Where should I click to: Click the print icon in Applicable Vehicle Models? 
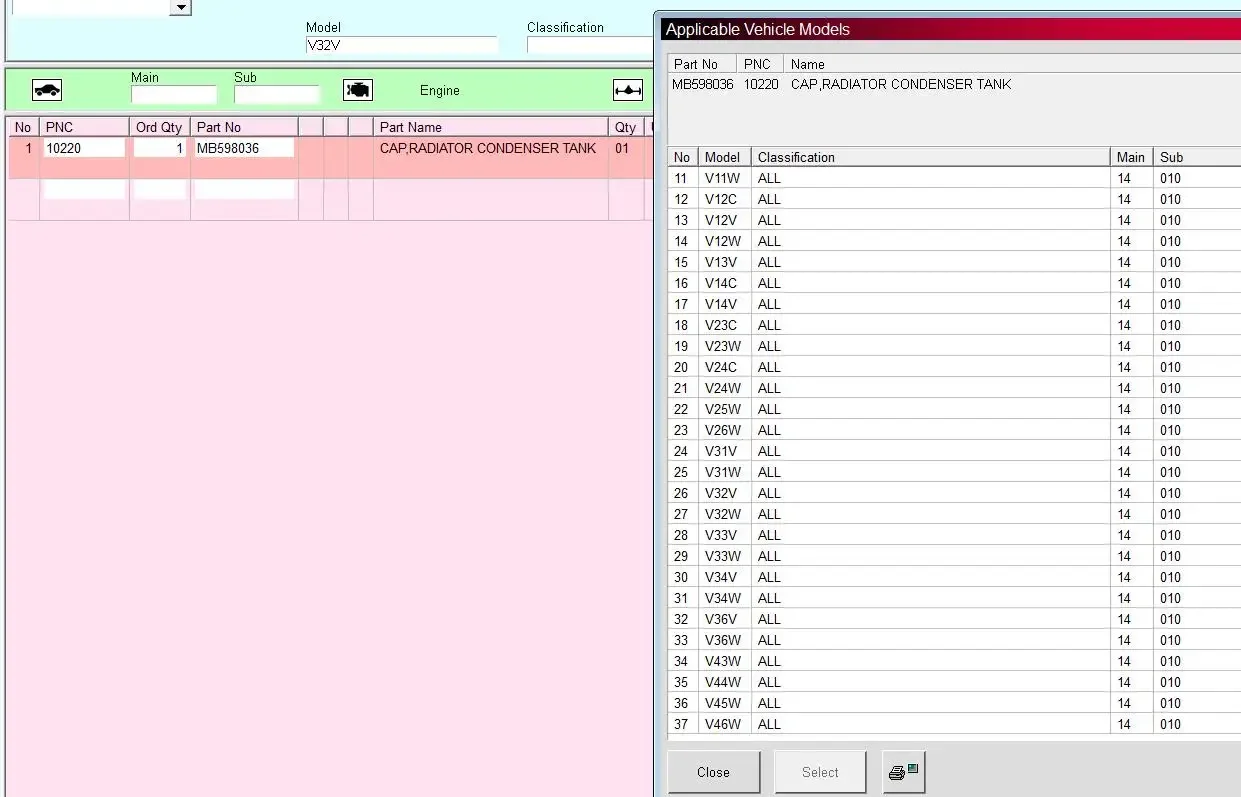point(904,772)
